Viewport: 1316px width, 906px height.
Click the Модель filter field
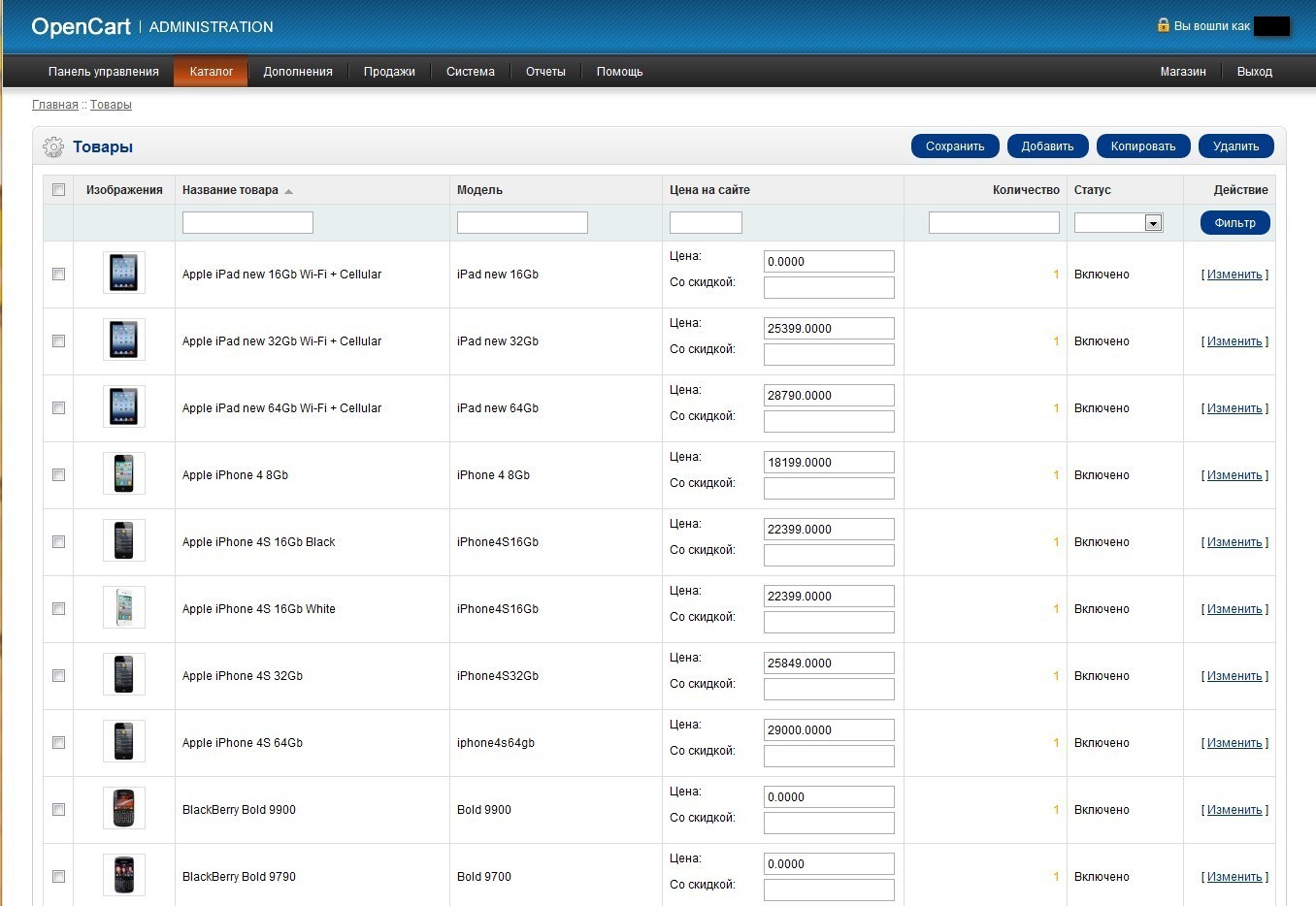coord(522,223)
